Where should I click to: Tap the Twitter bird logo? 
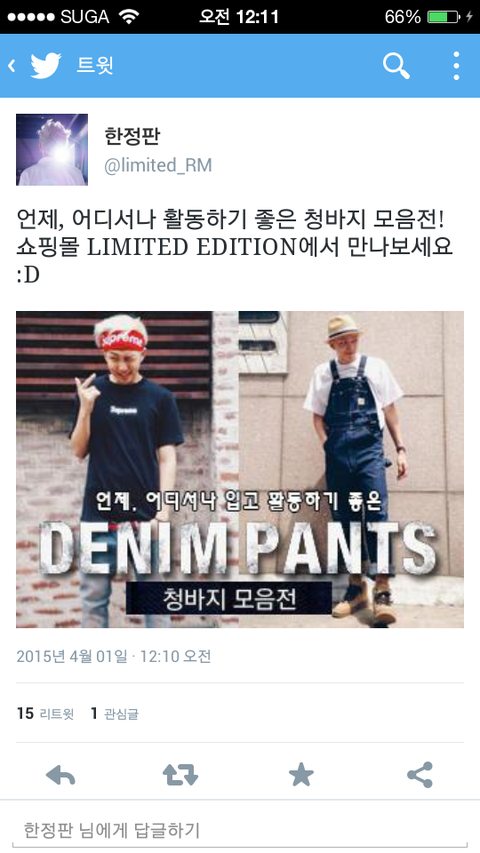(x=46, y=66)
